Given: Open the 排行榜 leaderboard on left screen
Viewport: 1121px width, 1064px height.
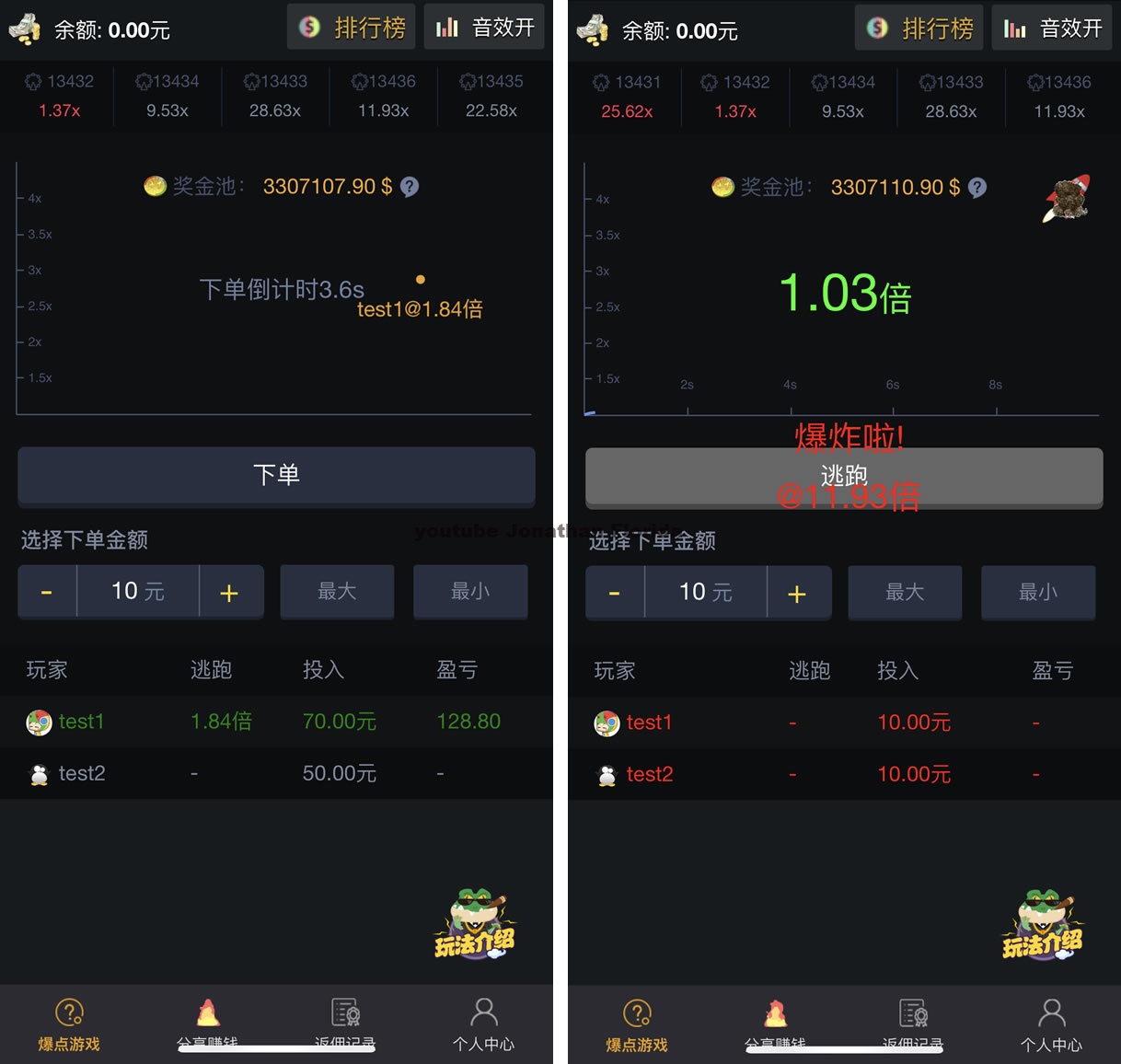Looking at the screenshot, I should pos(352,28).
